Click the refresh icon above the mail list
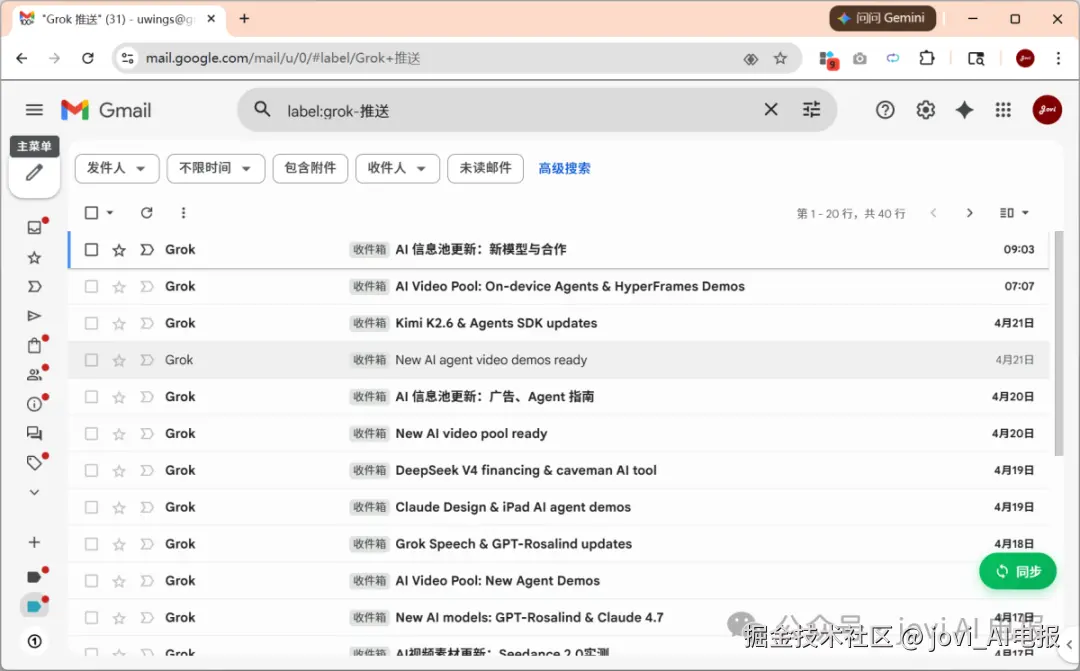This screenshot has width=1080, height=671. [x=146, y=213]
